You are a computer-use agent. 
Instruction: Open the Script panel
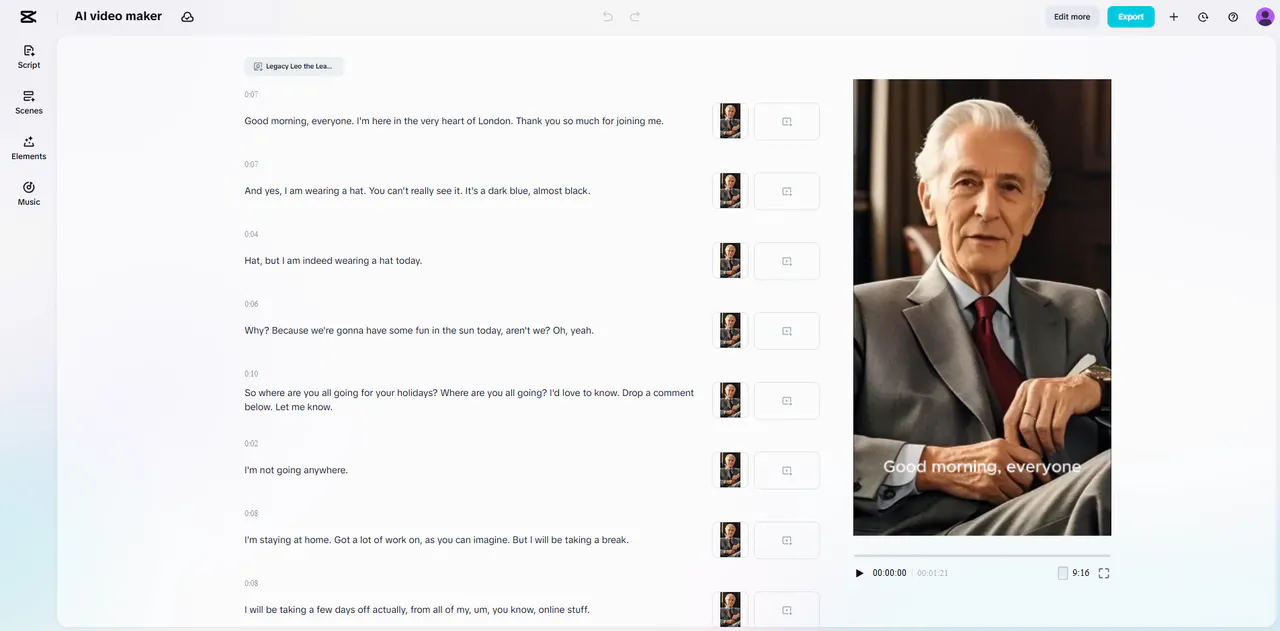click(29, 56)
